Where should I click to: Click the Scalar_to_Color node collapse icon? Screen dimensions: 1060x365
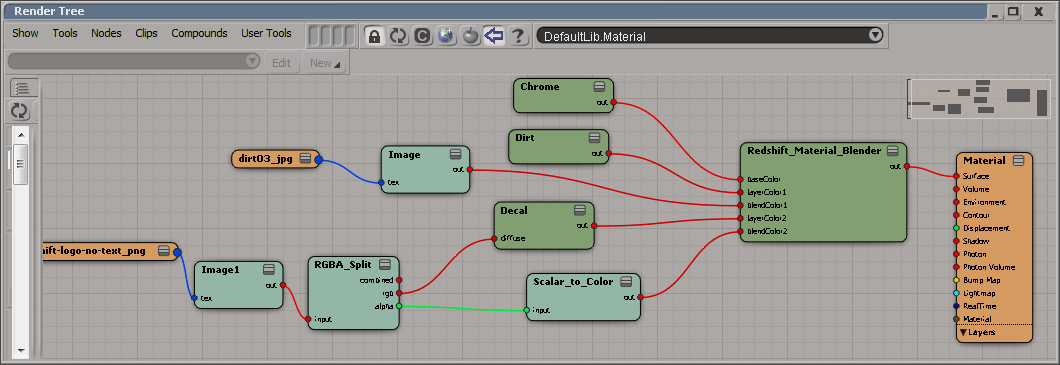tap(626, 281)
